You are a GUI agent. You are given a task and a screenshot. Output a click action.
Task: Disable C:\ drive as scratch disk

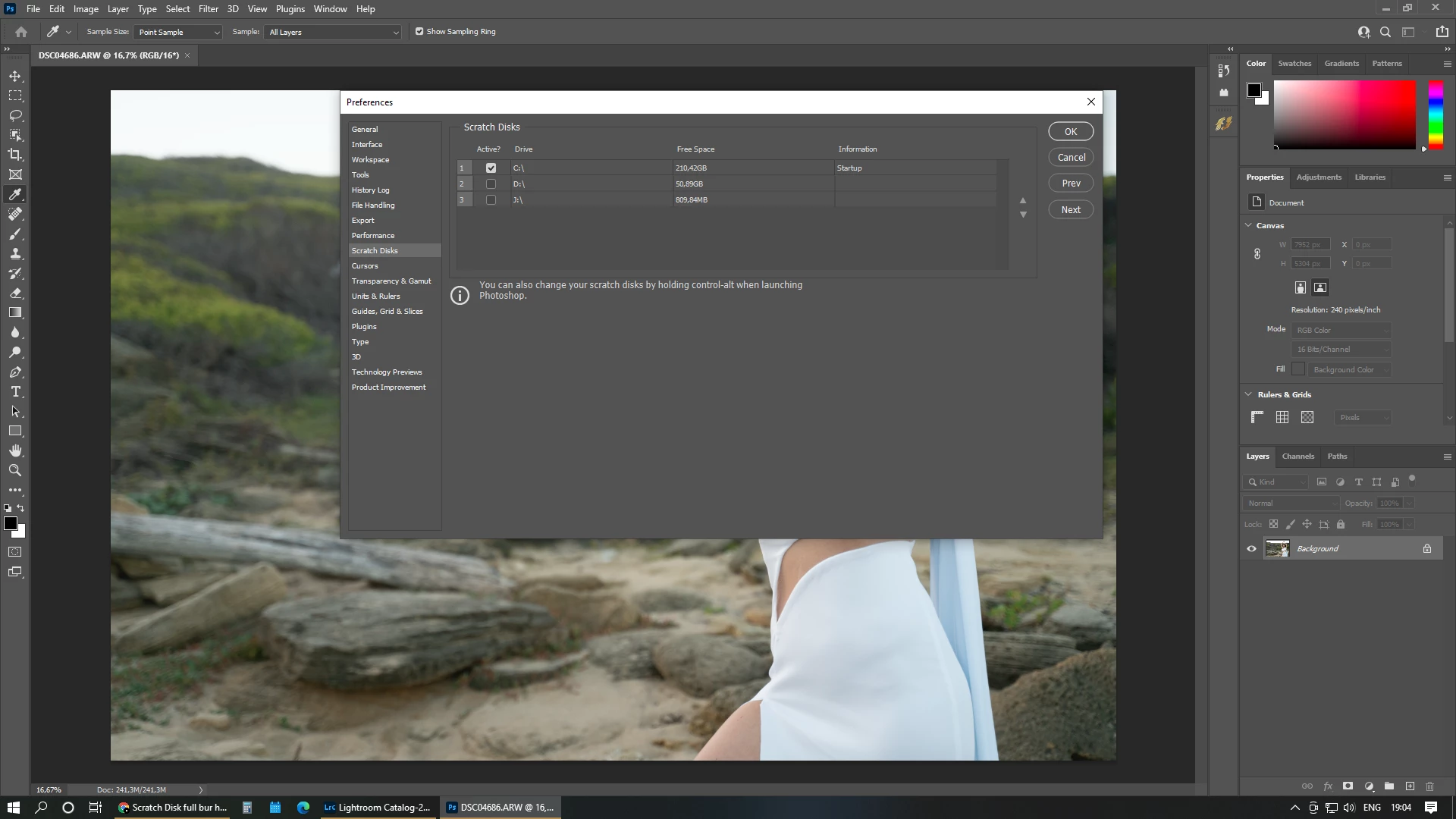[491, 168]
